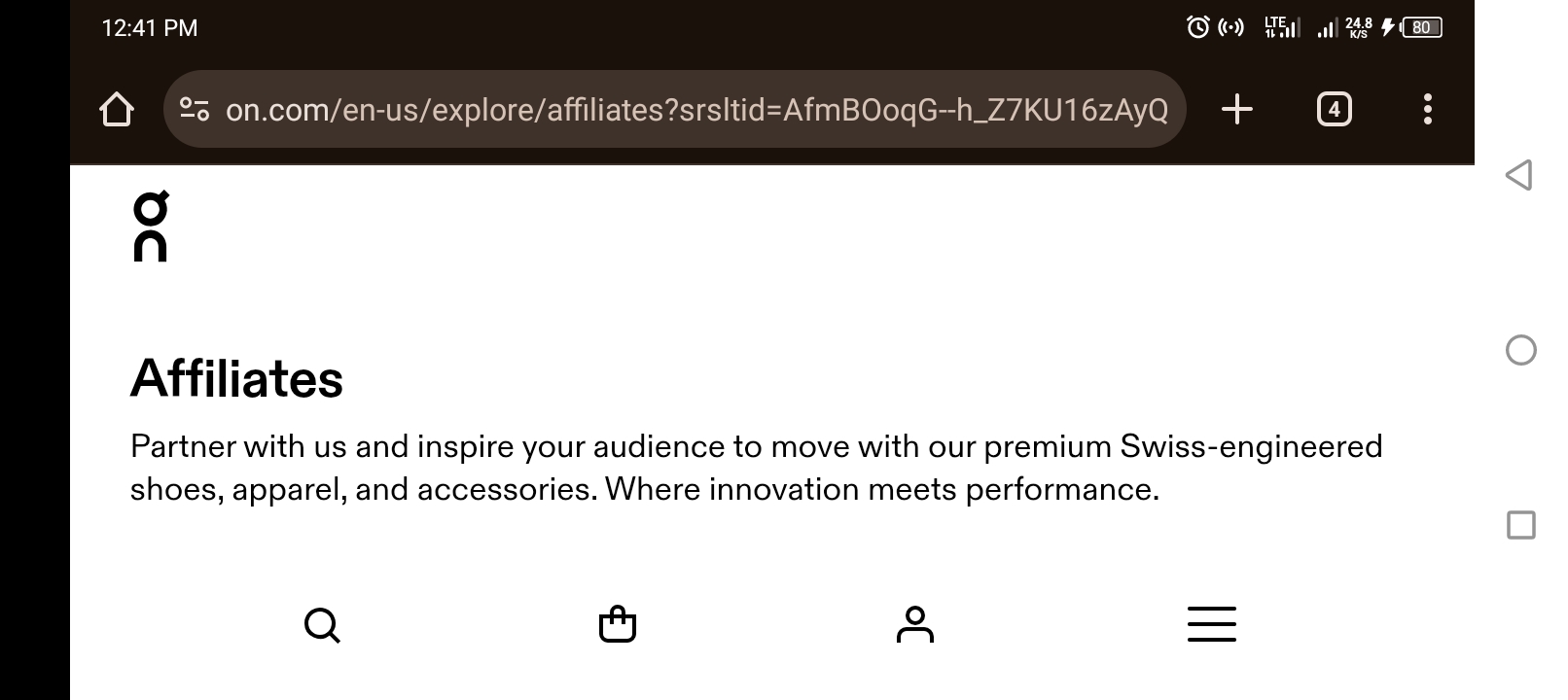The image size is (1568, 700).
Task: Open tab switcher showing 4 tabs
Action: [x=1334, y=109]
